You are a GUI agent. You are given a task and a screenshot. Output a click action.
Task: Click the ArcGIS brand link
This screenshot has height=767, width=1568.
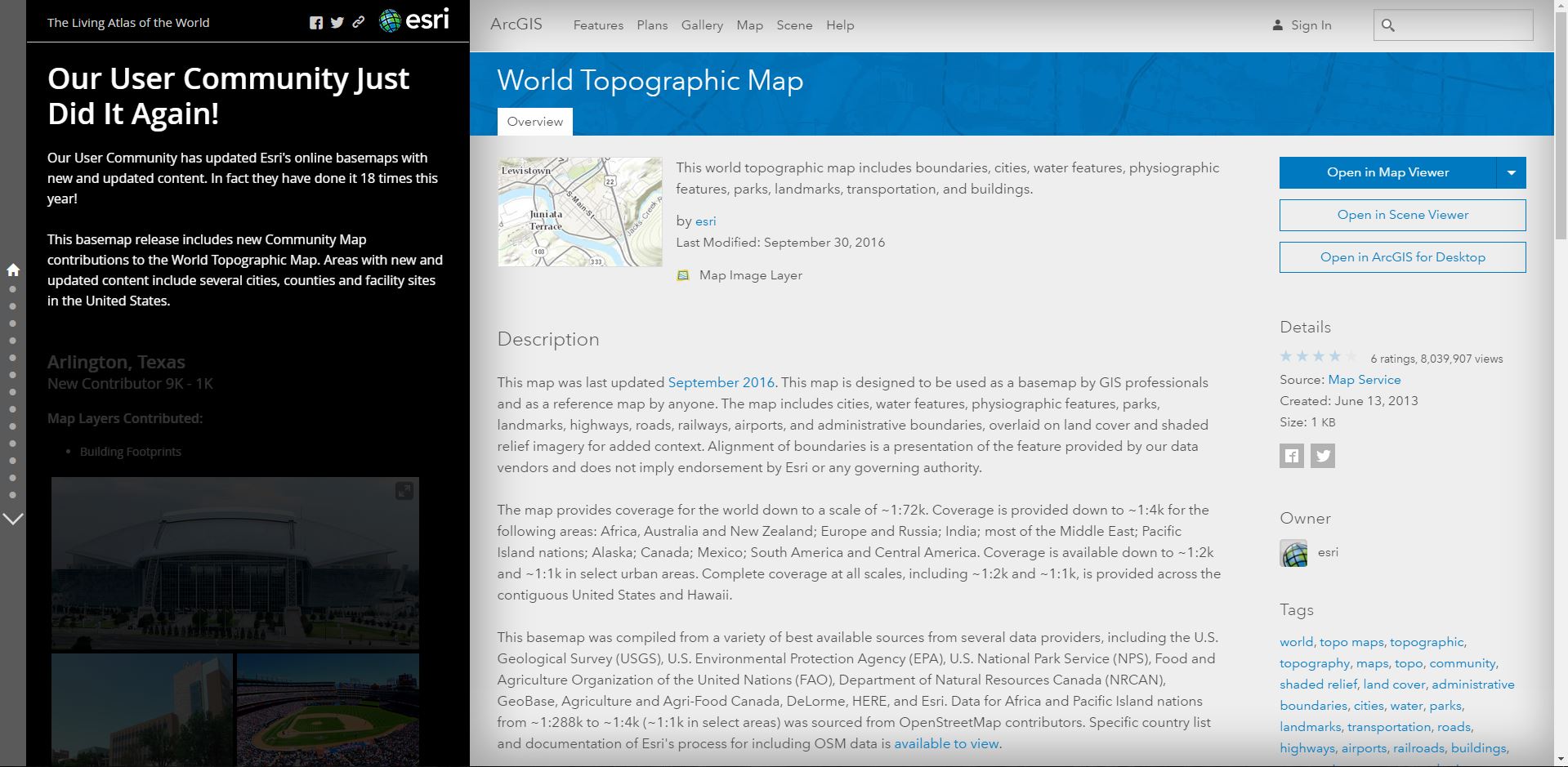516,24
